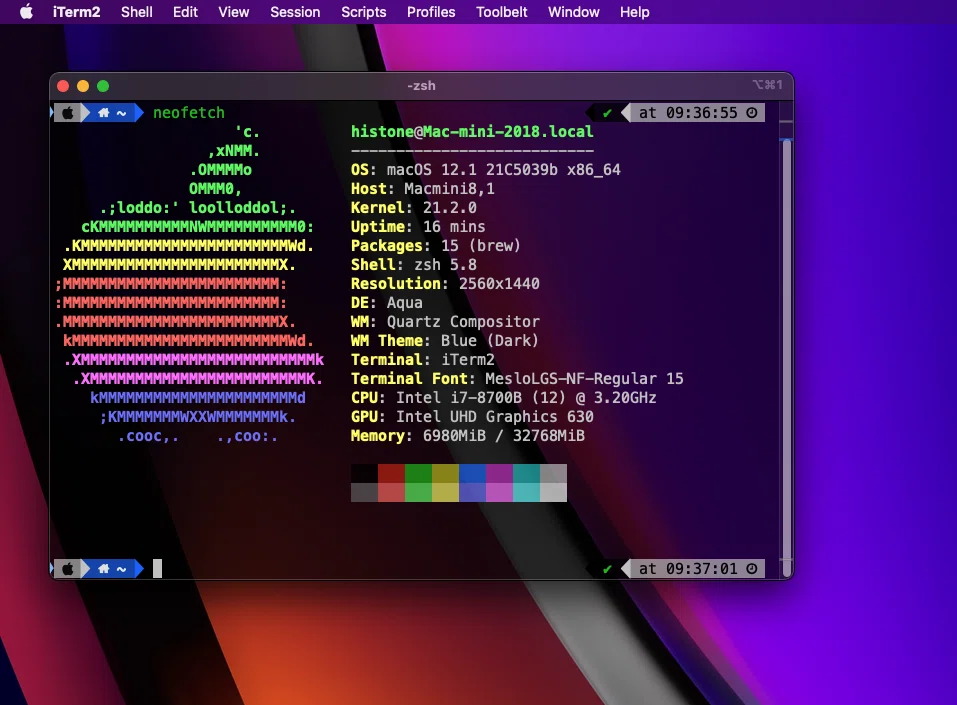Click the Kernel value 21.2.0
The image size is (957, 705).
point(450,208)
